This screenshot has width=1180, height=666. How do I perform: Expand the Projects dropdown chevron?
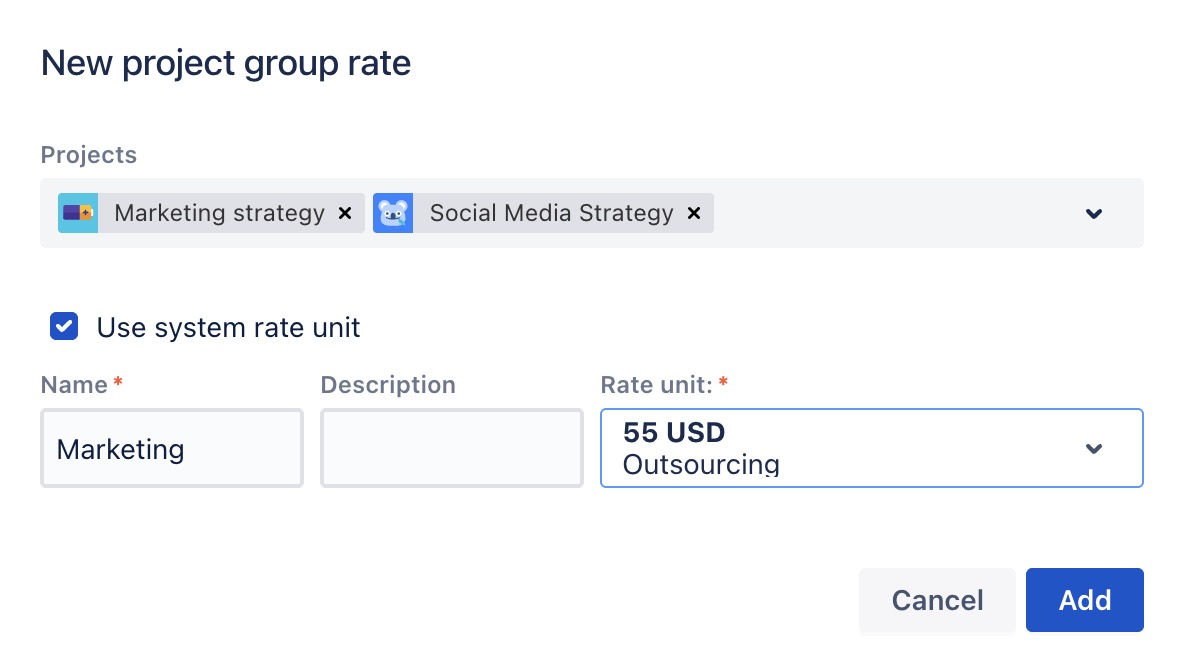click(x=1094, y=213)
